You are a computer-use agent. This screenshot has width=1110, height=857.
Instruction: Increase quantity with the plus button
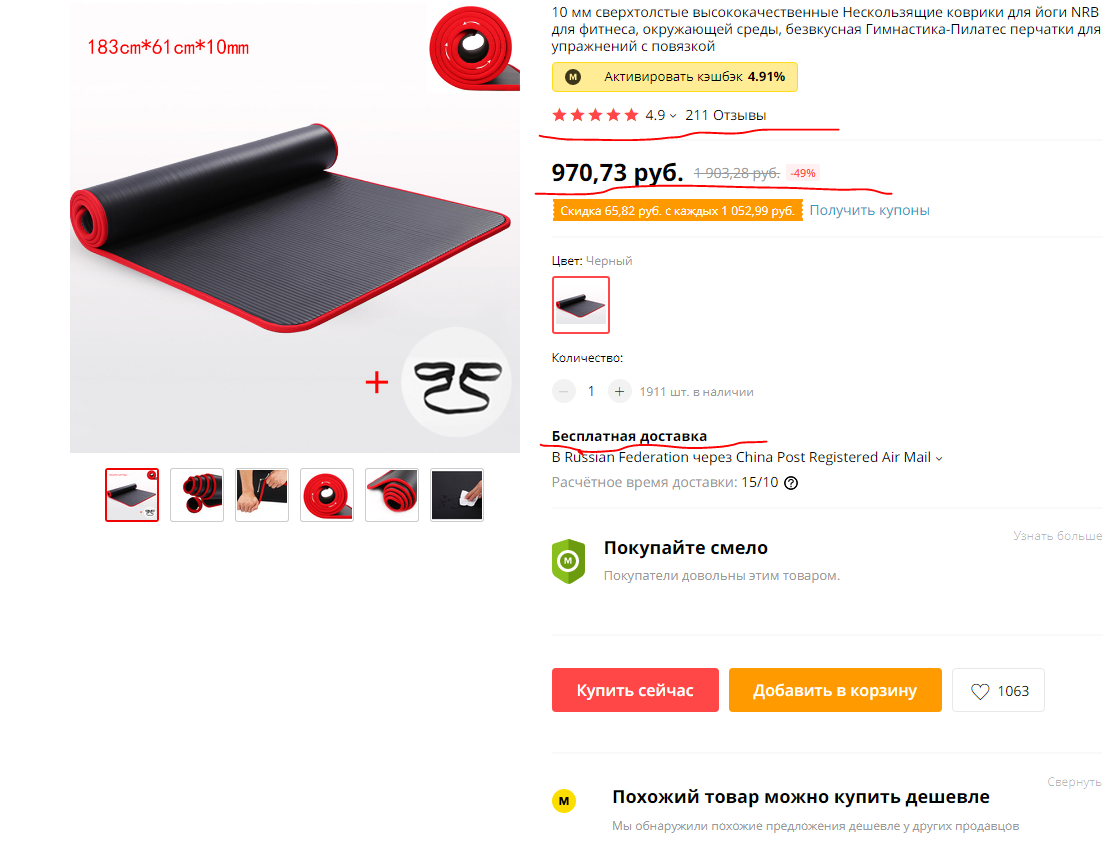click(619, 391)
